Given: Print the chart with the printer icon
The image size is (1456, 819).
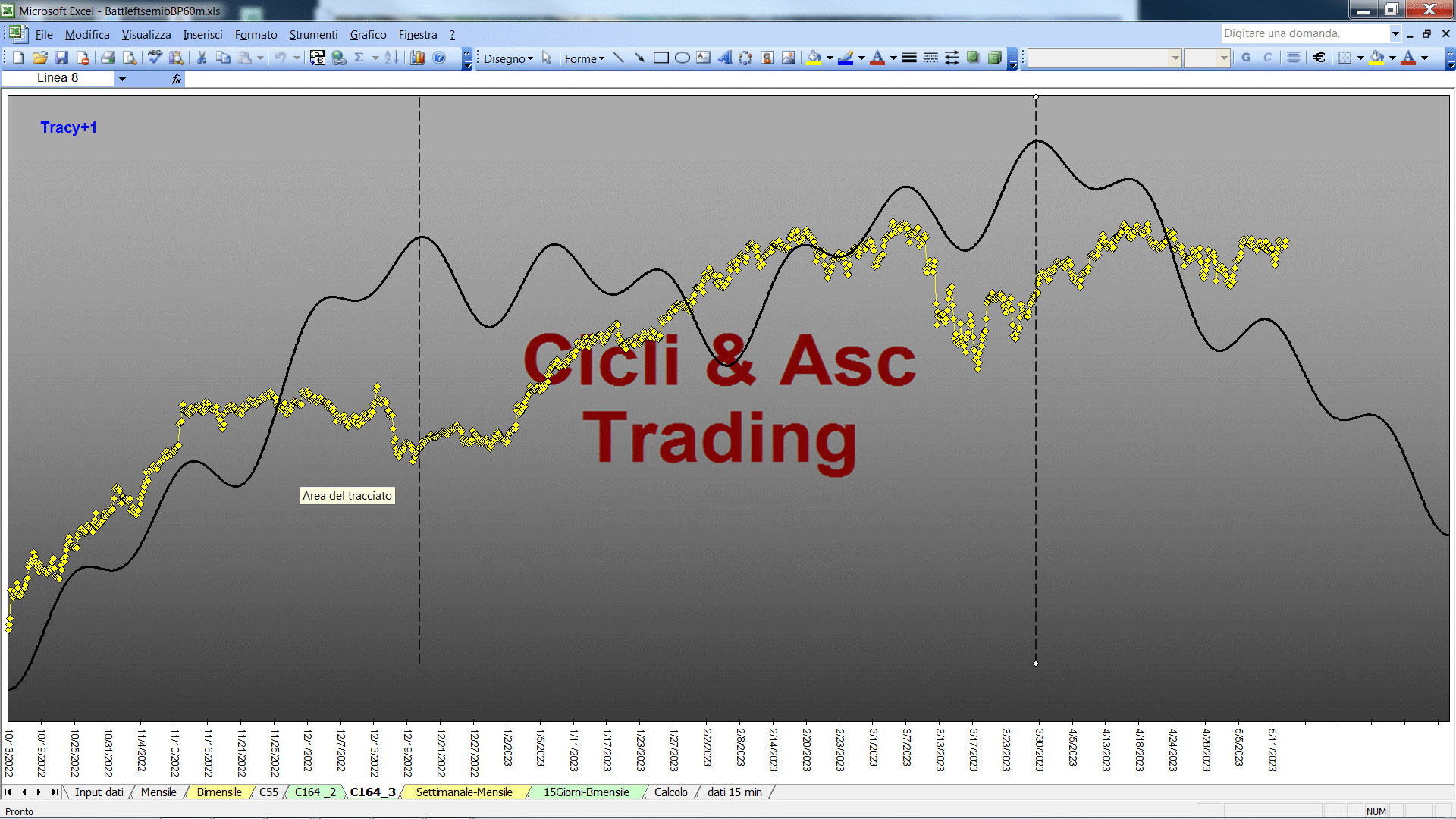Looking at the screenshot, I should point(108,58).
